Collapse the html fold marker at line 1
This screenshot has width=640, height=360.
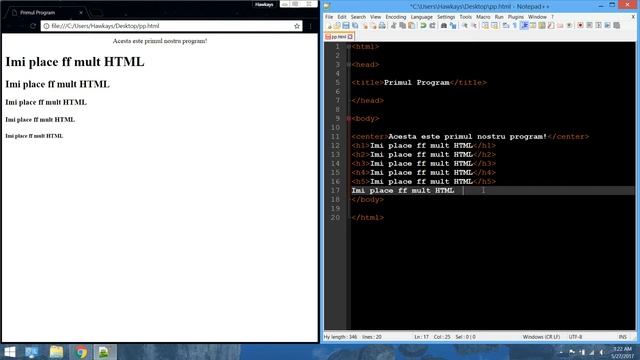pyautogui.click(x=349, y=47)
